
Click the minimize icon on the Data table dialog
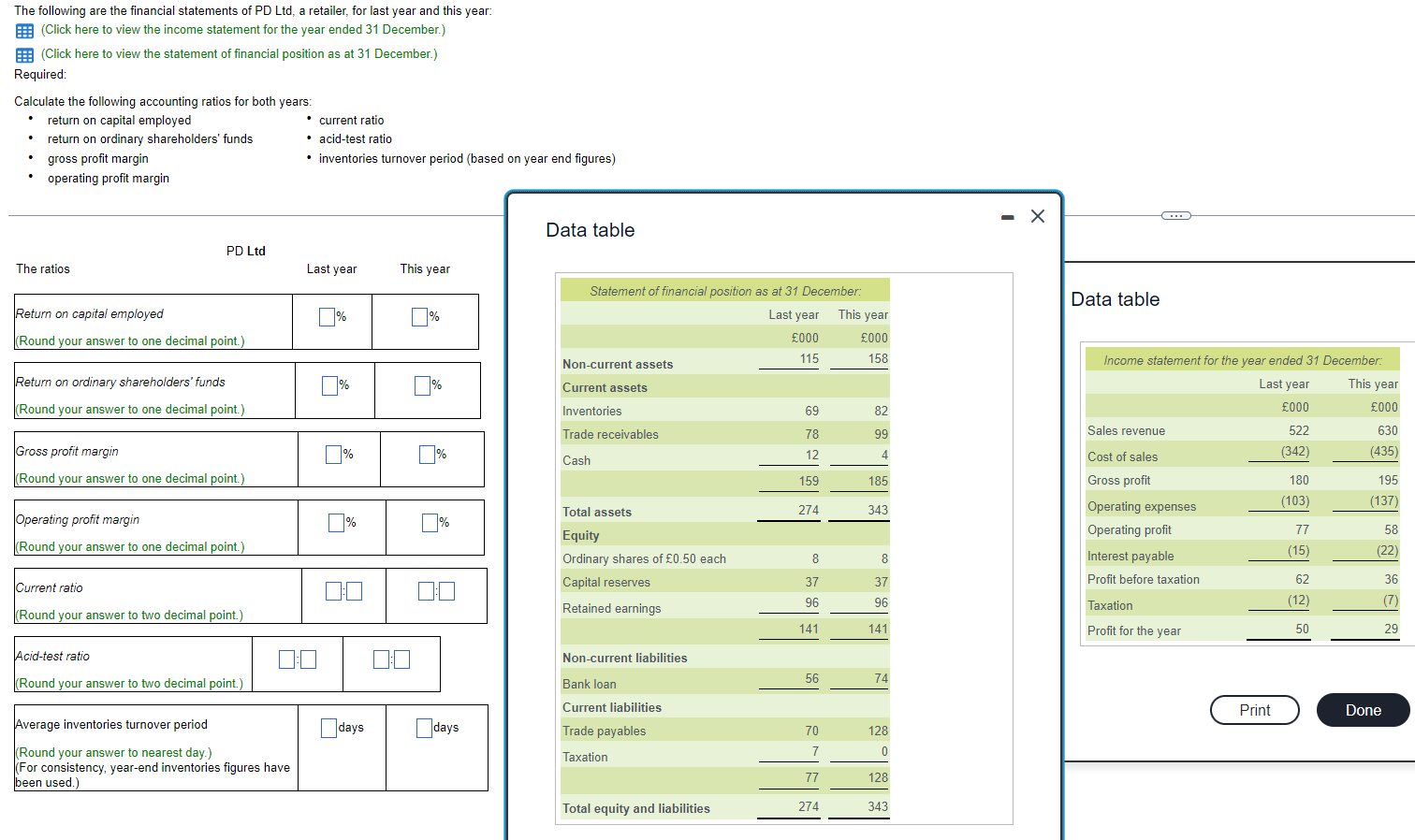tap(1007, 216)
